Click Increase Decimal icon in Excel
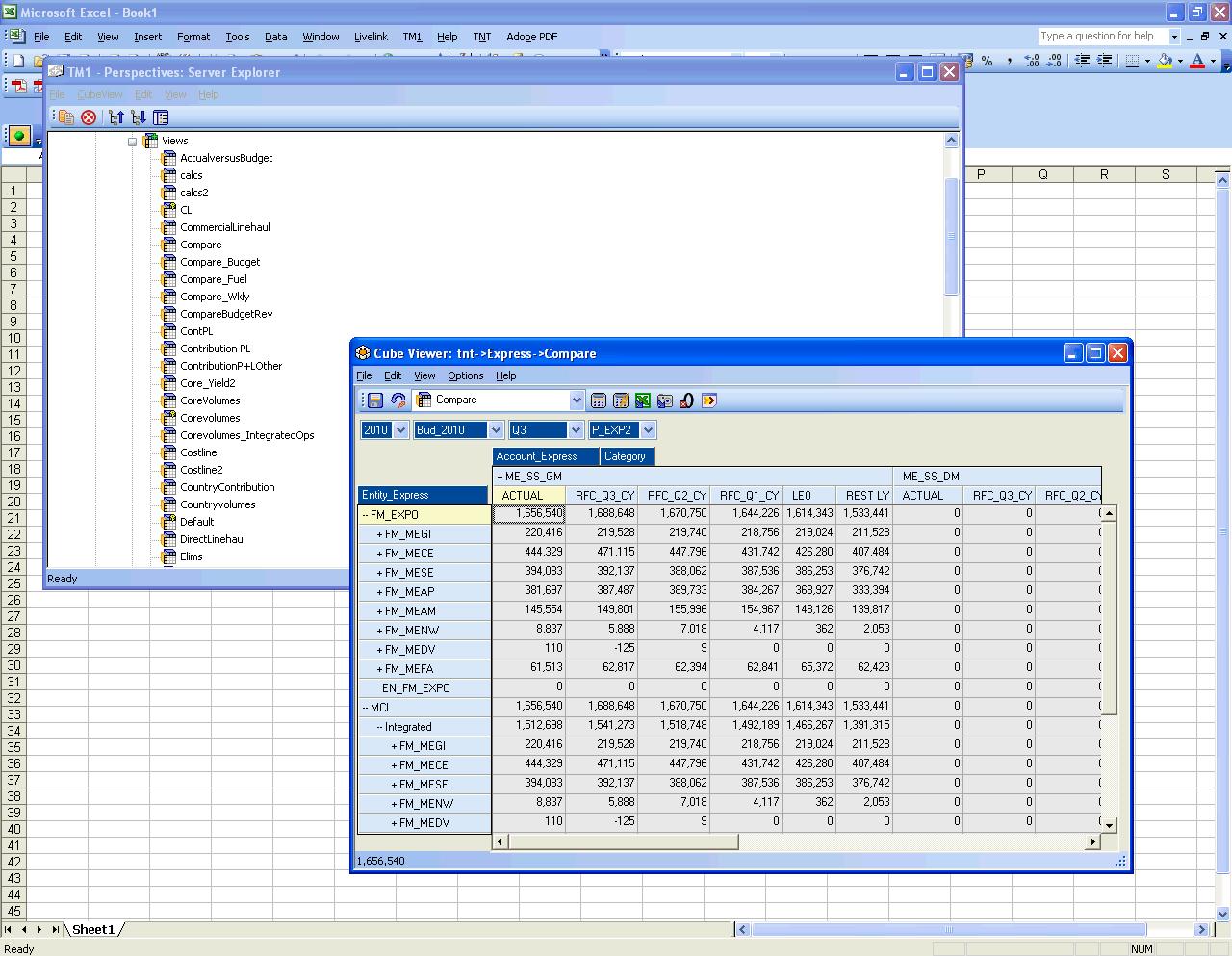This screenshot has height=956, width=1232. click(x=1032, y=61)
